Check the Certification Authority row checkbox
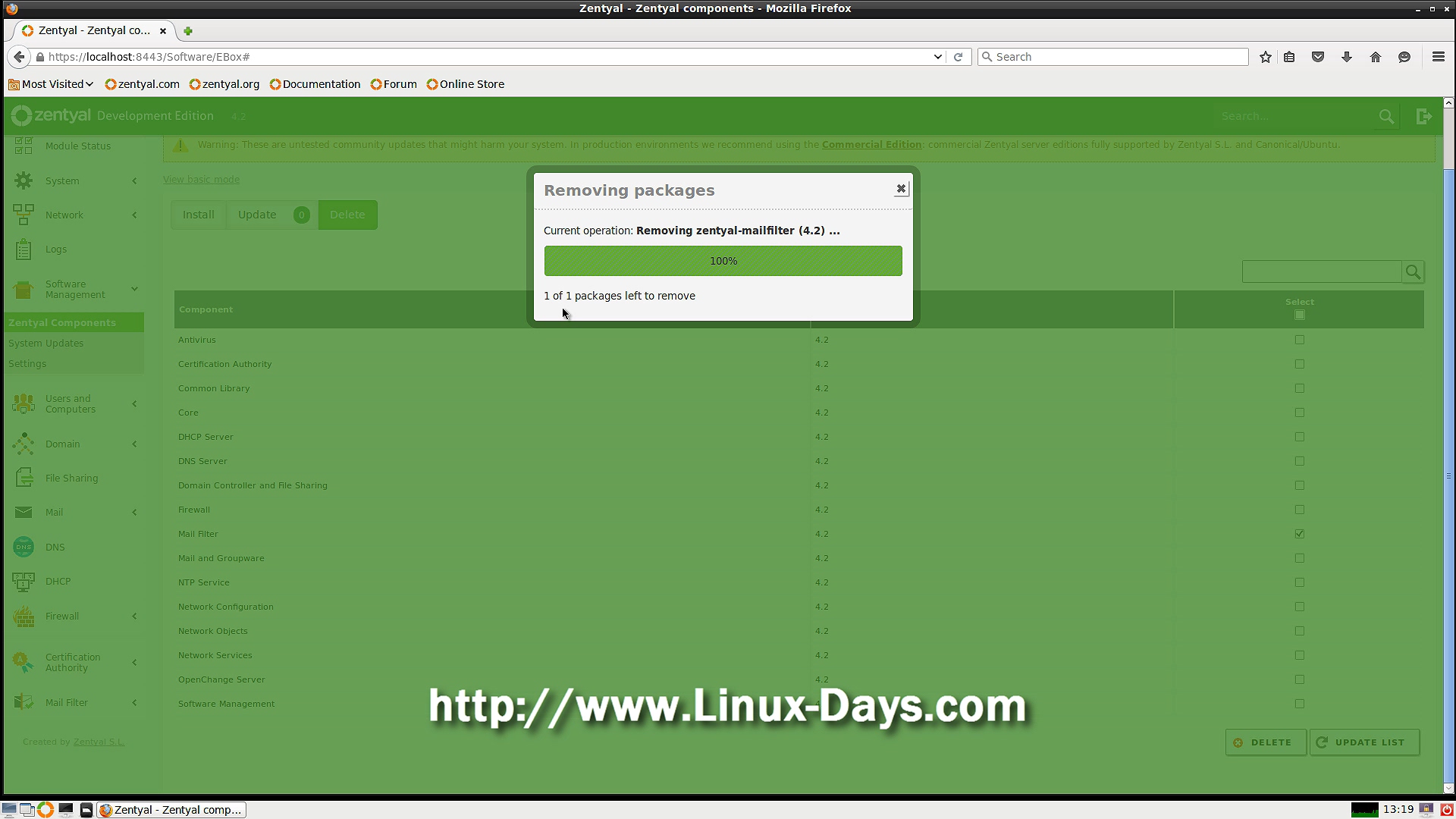This screenshot has width=1456, height=819. 1300,364
